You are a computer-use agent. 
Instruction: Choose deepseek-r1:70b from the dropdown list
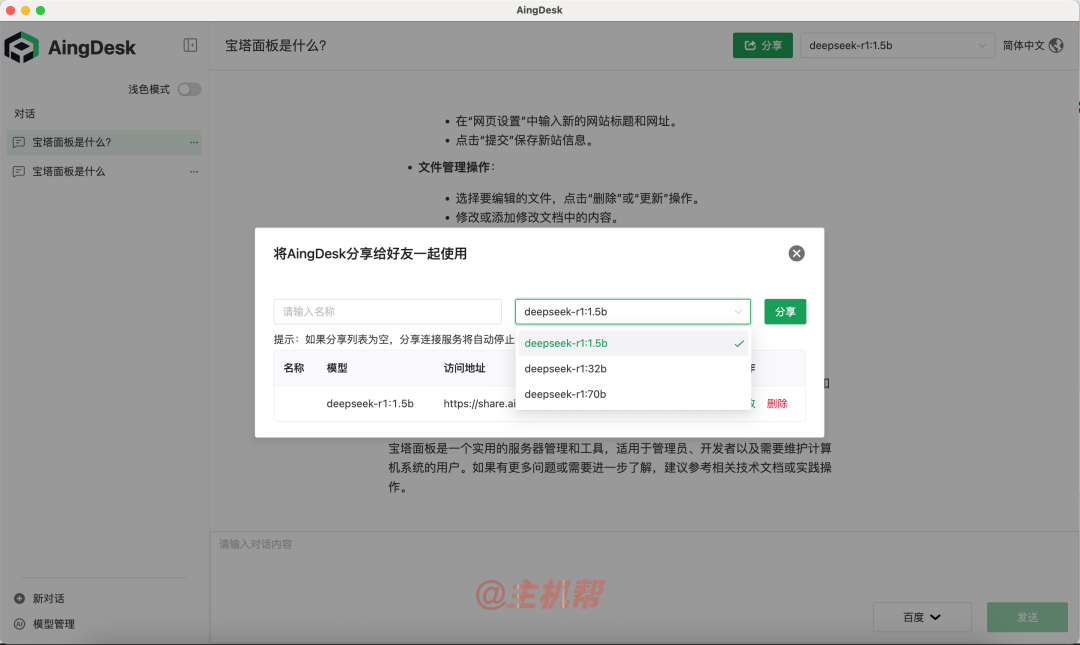(x=633, y=394)
